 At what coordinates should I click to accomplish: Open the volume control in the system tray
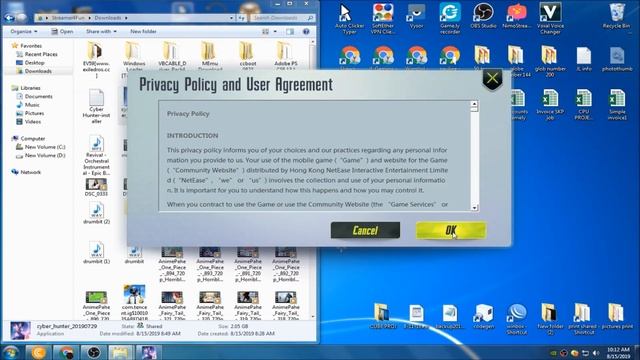pos(596,353)
